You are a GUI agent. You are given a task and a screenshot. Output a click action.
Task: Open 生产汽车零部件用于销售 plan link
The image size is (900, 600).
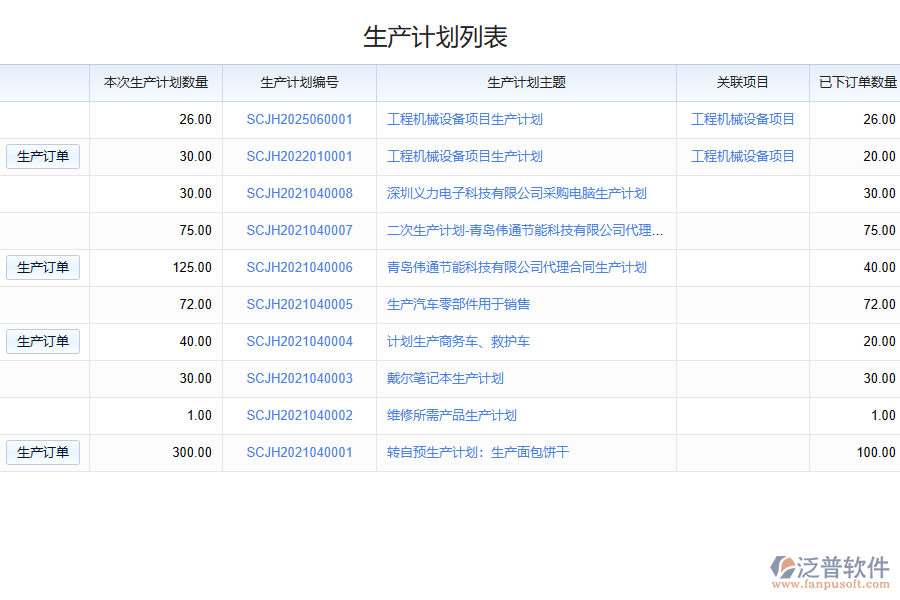458,305
